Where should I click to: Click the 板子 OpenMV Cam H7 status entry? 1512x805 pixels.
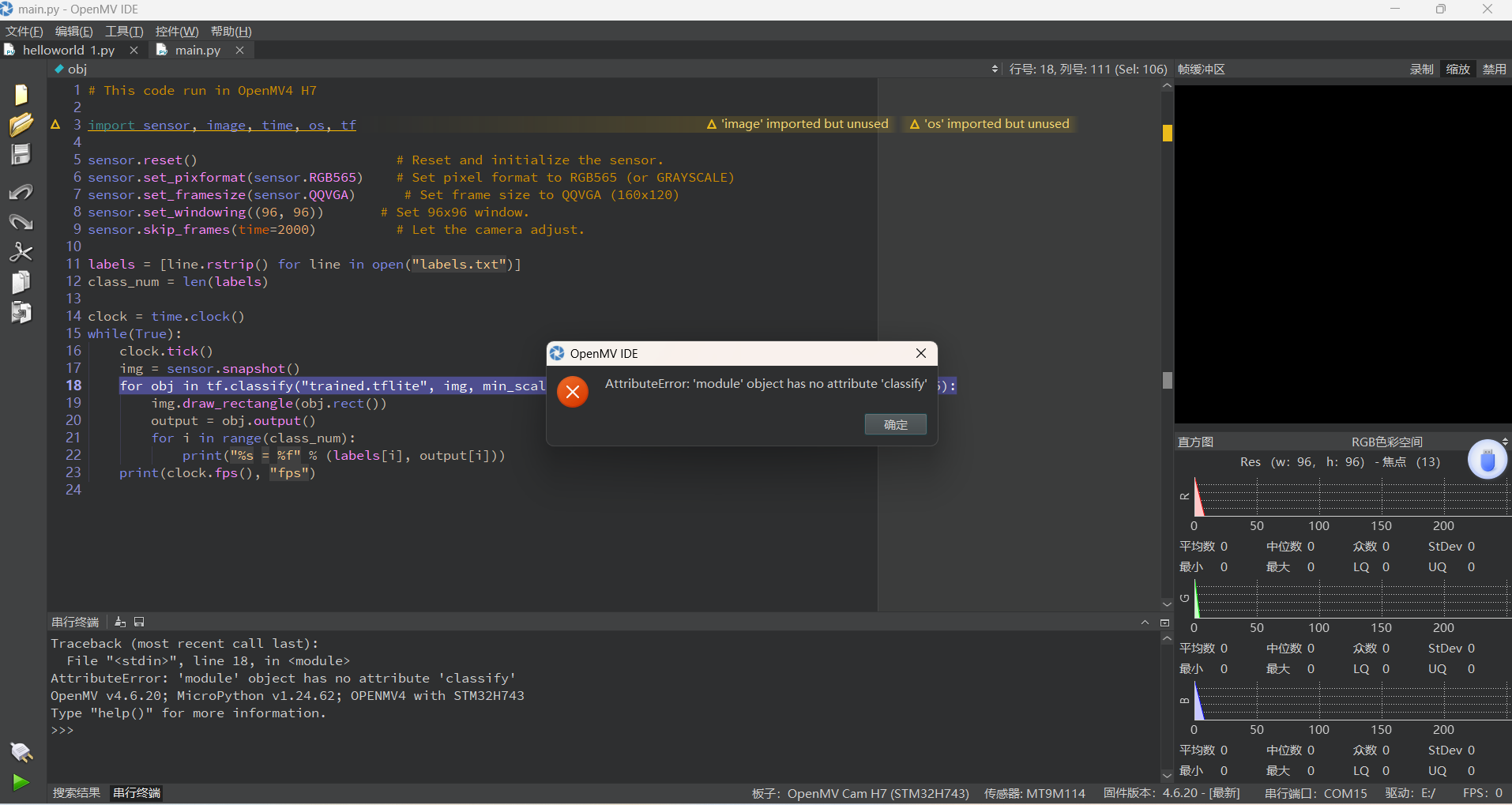pyautogui.click(x=860, y=793)
